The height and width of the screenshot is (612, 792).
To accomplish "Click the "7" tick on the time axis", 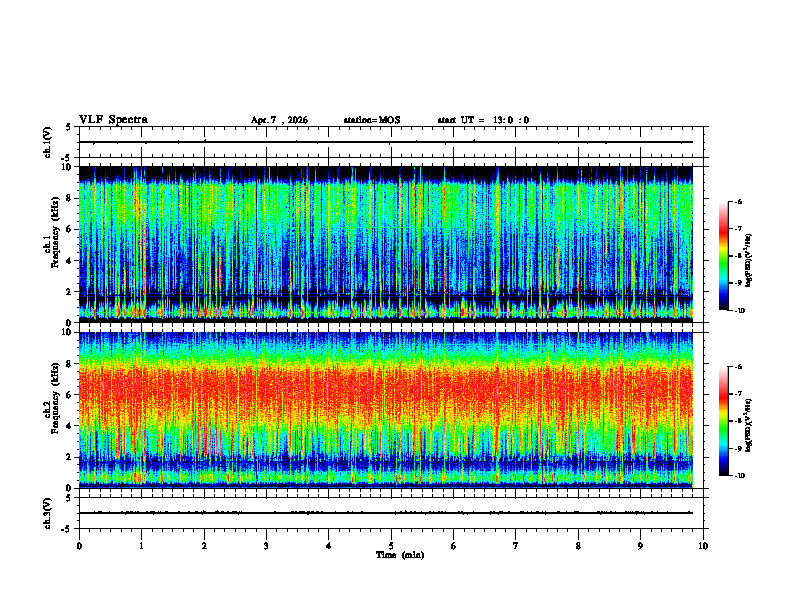I will point(516,546).
